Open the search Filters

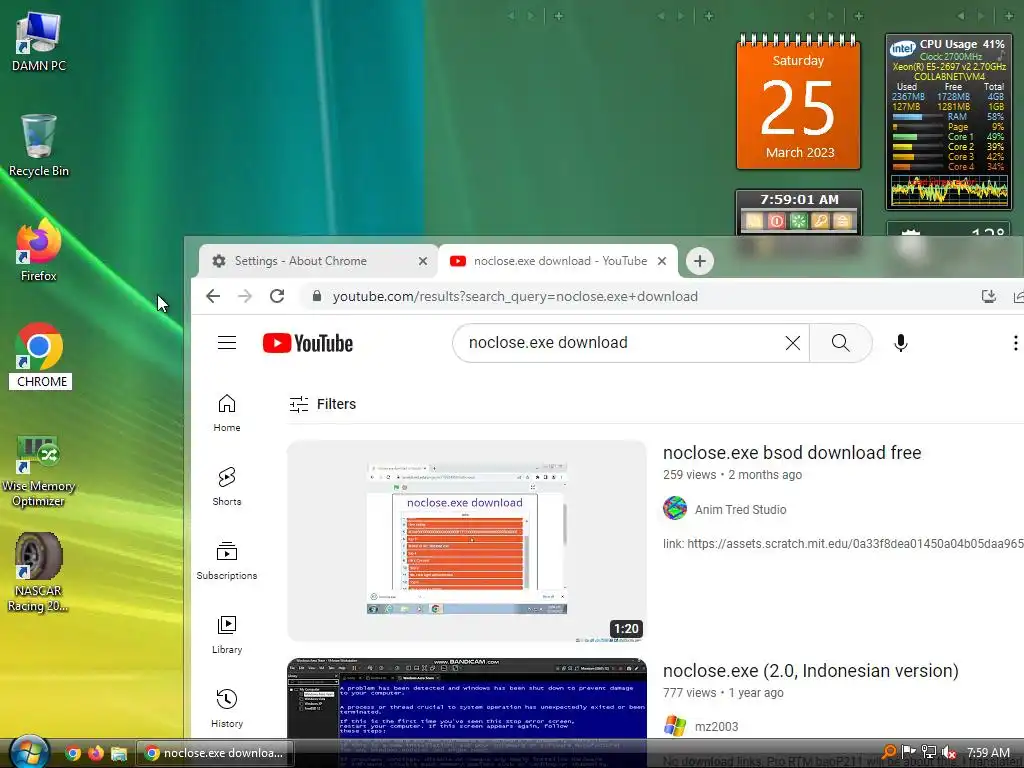click(323, 404)
